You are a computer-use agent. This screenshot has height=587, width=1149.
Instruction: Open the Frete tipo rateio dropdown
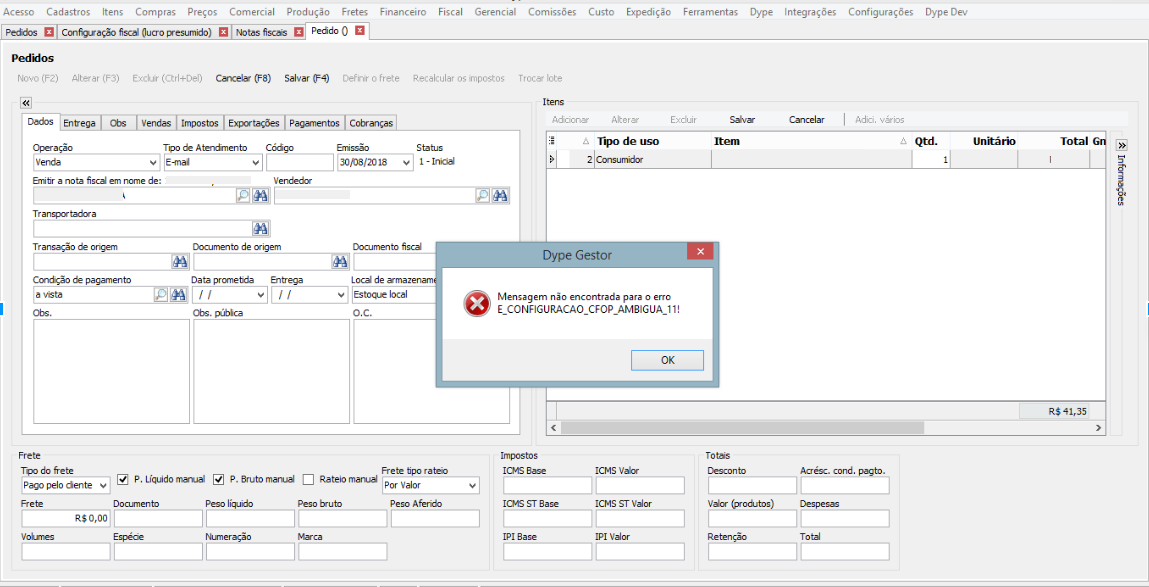point(473,485)
